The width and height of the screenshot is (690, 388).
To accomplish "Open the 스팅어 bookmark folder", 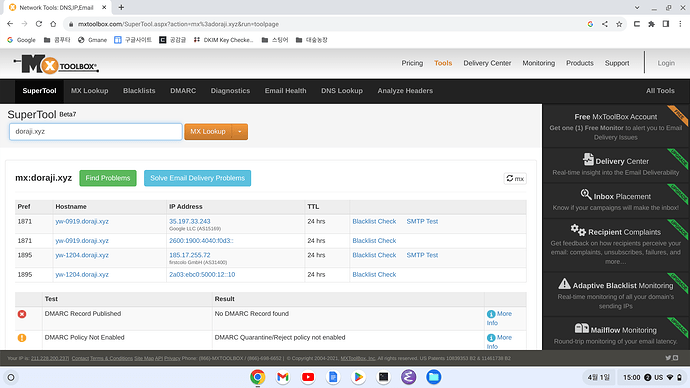I will pos(275,40).
